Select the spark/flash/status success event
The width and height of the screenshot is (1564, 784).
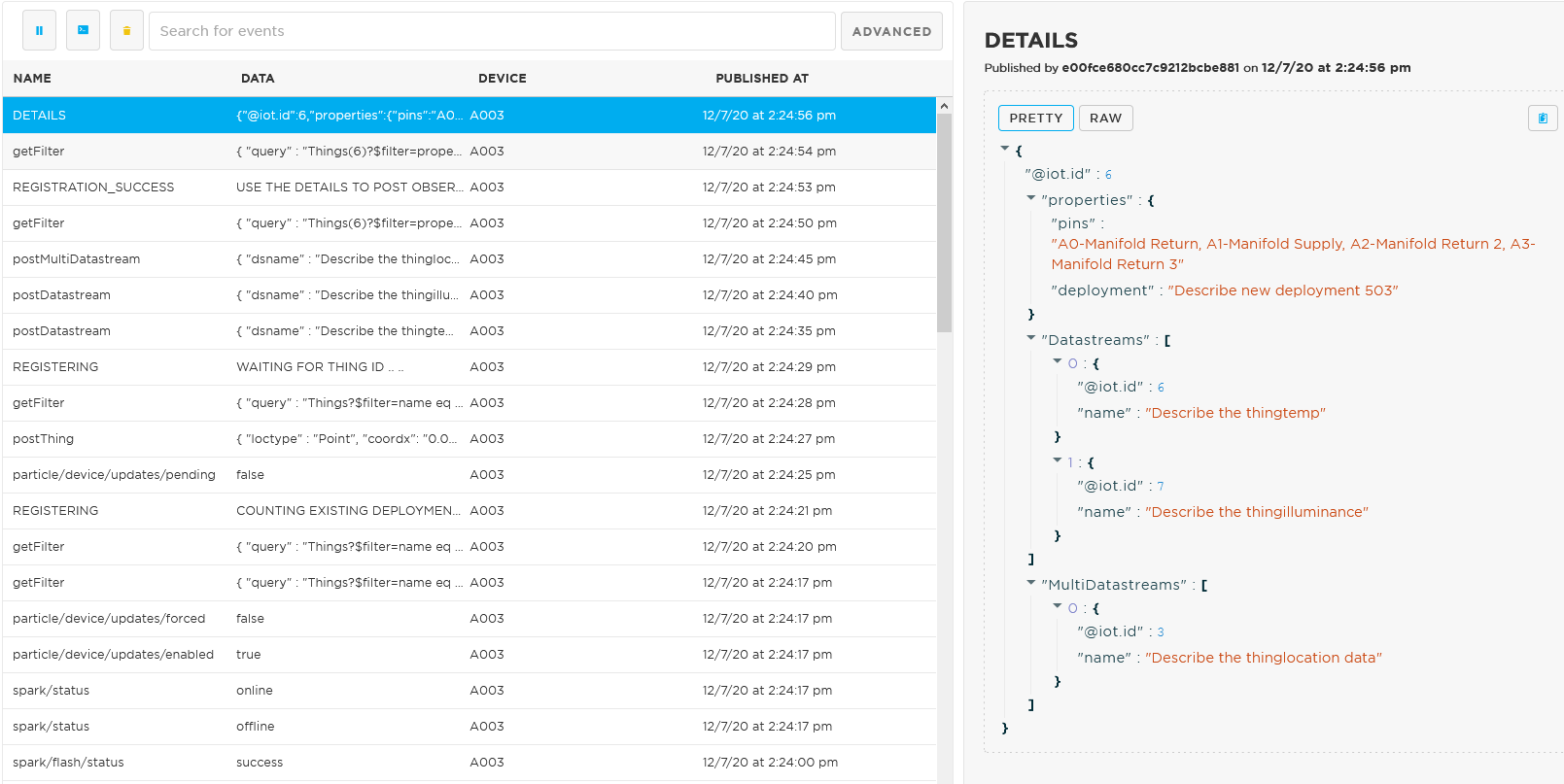469,763
